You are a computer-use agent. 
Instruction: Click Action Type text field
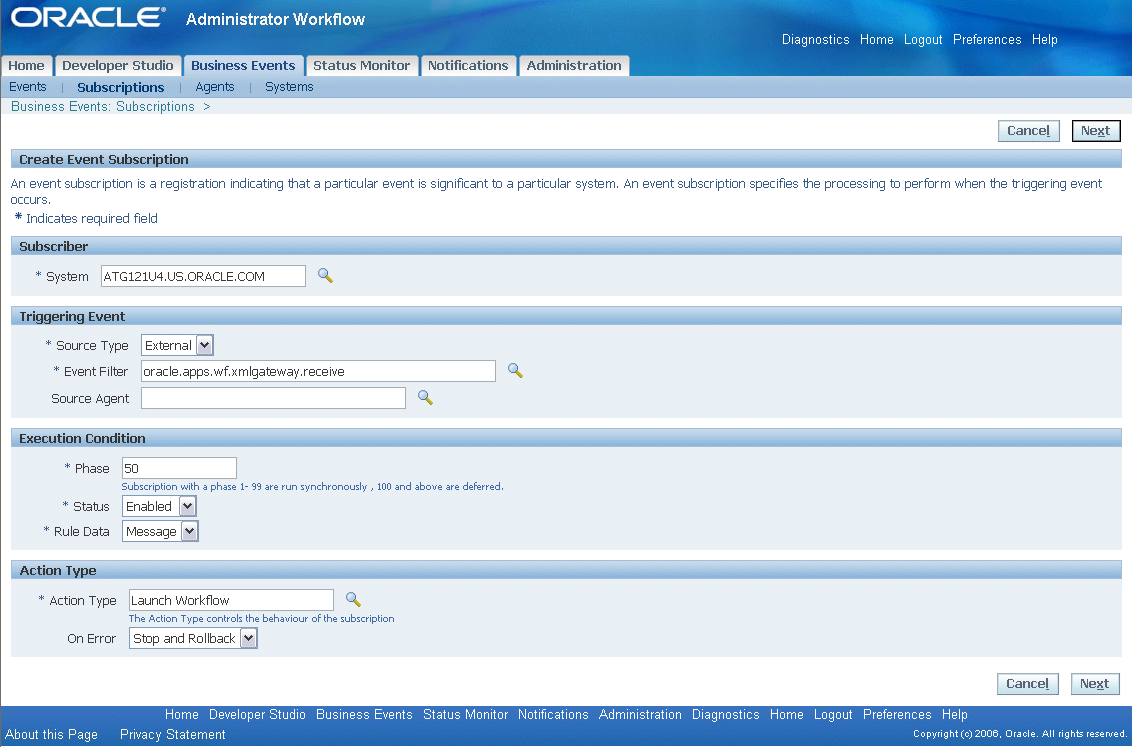pos(231,600)
